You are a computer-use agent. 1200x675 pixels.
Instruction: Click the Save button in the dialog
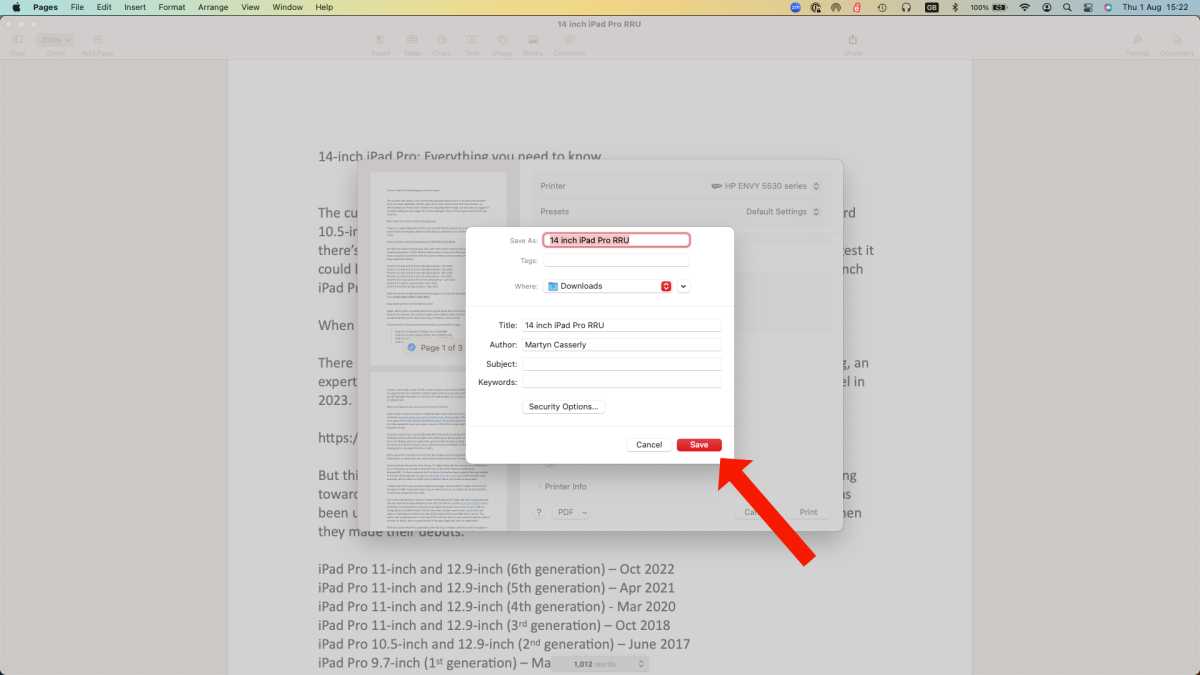699,445
